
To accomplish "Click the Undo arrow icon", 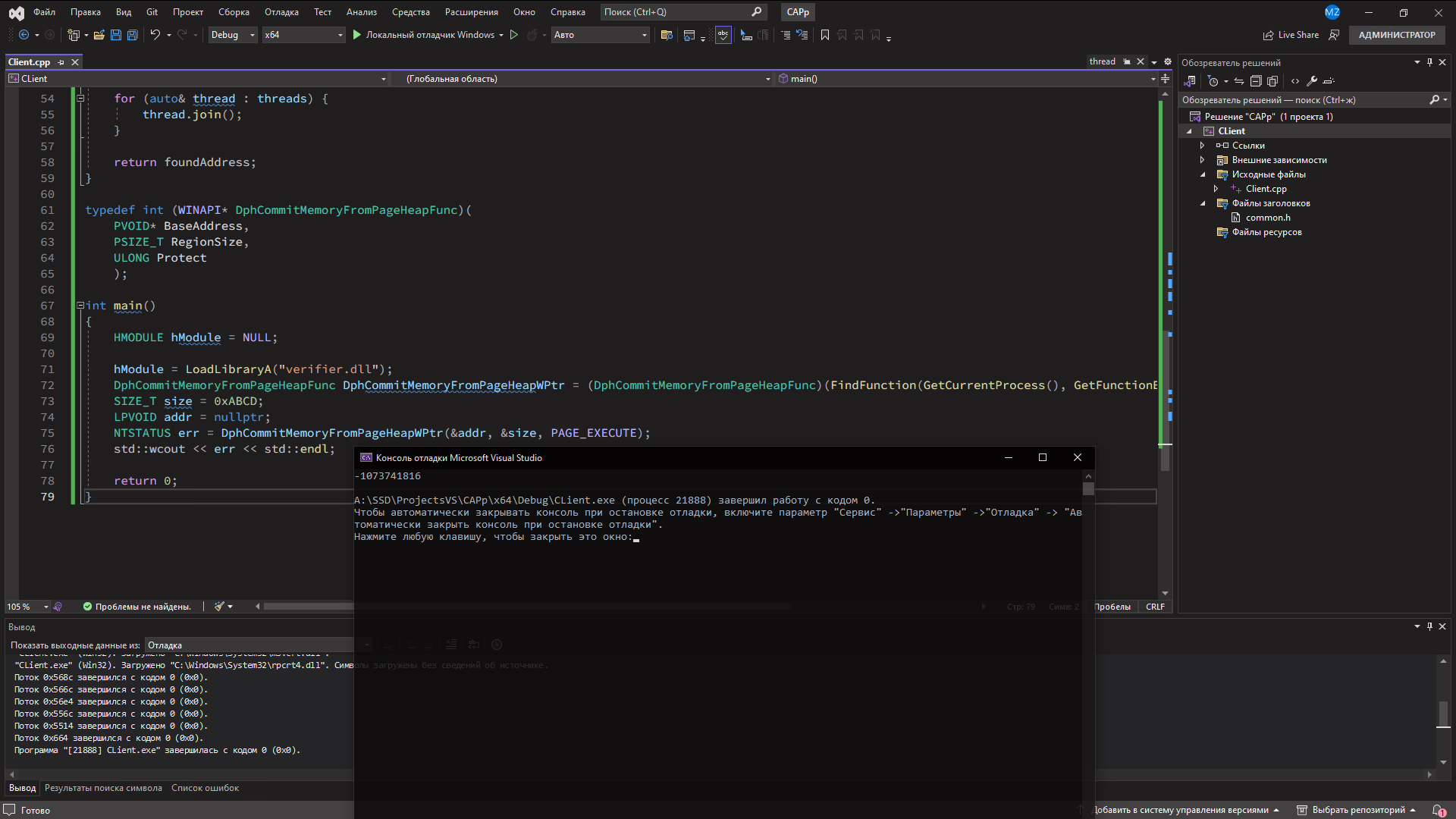I will click(155, 35).
